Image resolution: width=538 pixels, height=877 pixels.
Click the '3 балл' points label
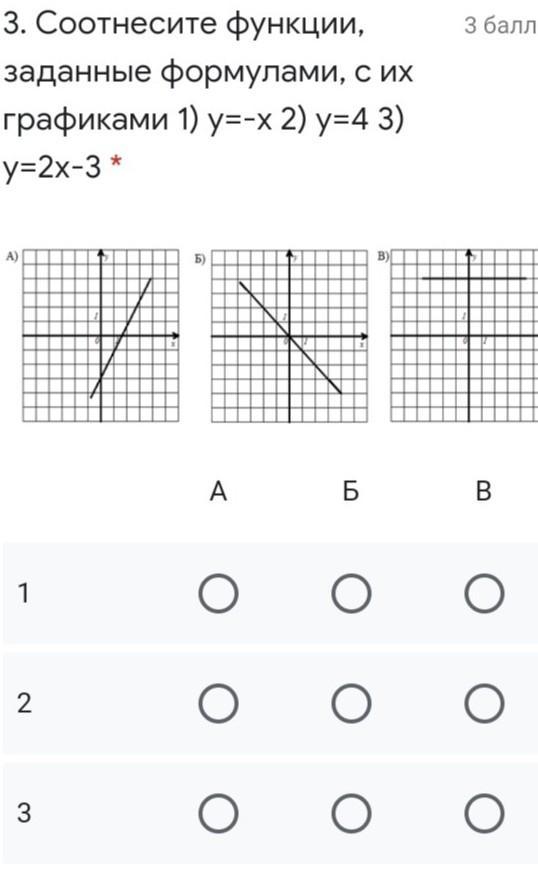click(501, 25)
